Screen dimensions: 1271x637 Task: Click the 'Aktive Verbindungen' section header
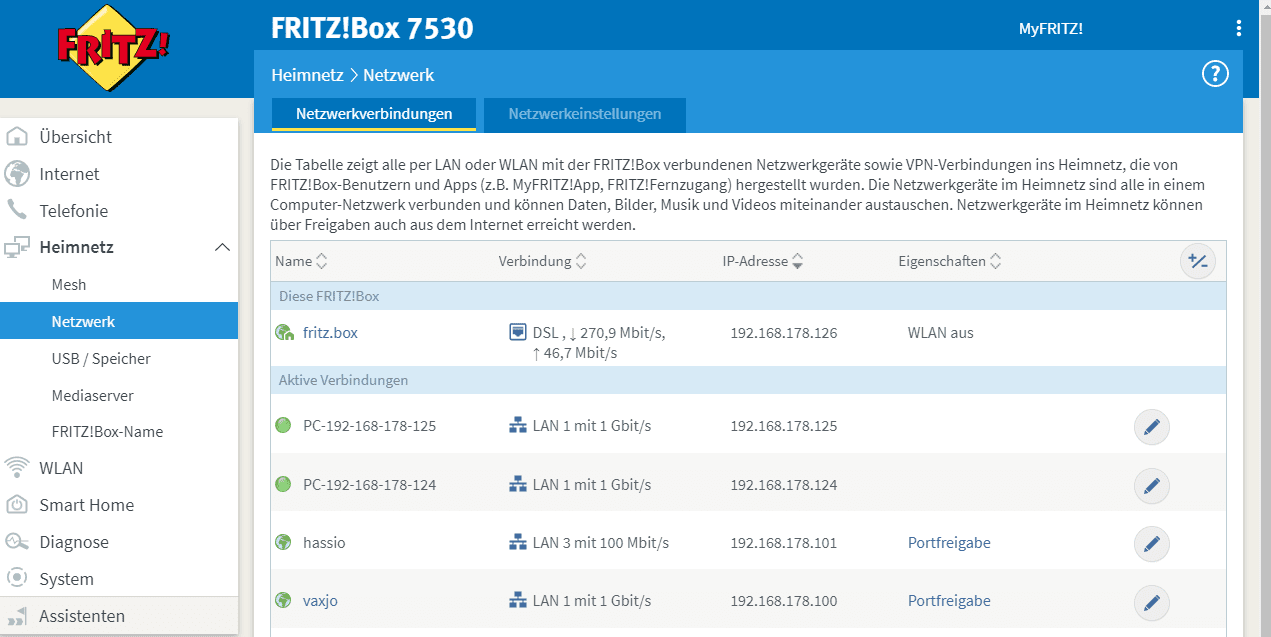tap(343, 380)
